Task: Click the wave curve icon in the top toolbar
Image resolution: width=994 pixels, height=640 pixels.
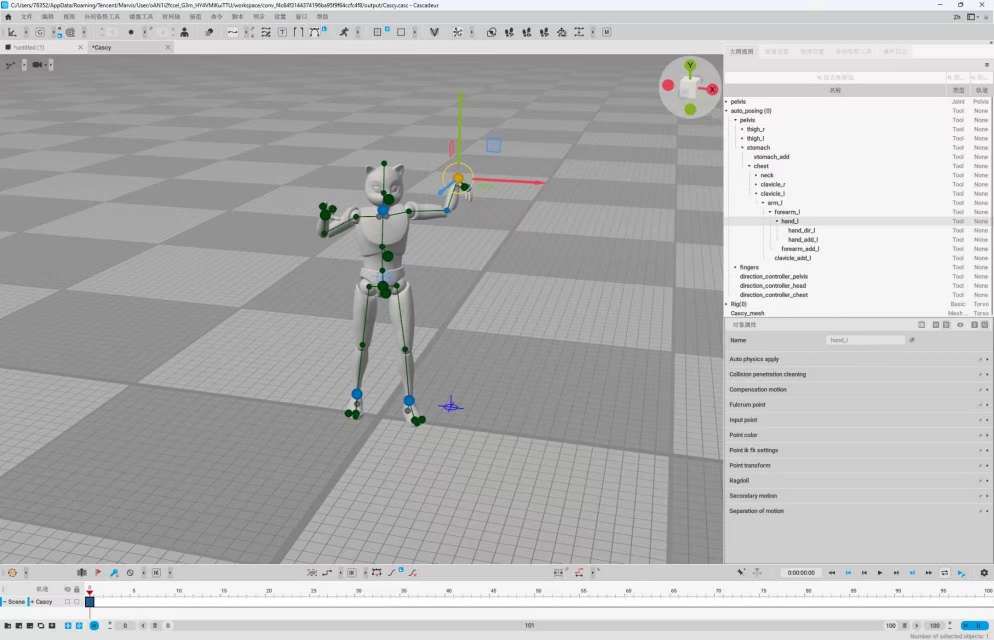Action: (233, 32)
